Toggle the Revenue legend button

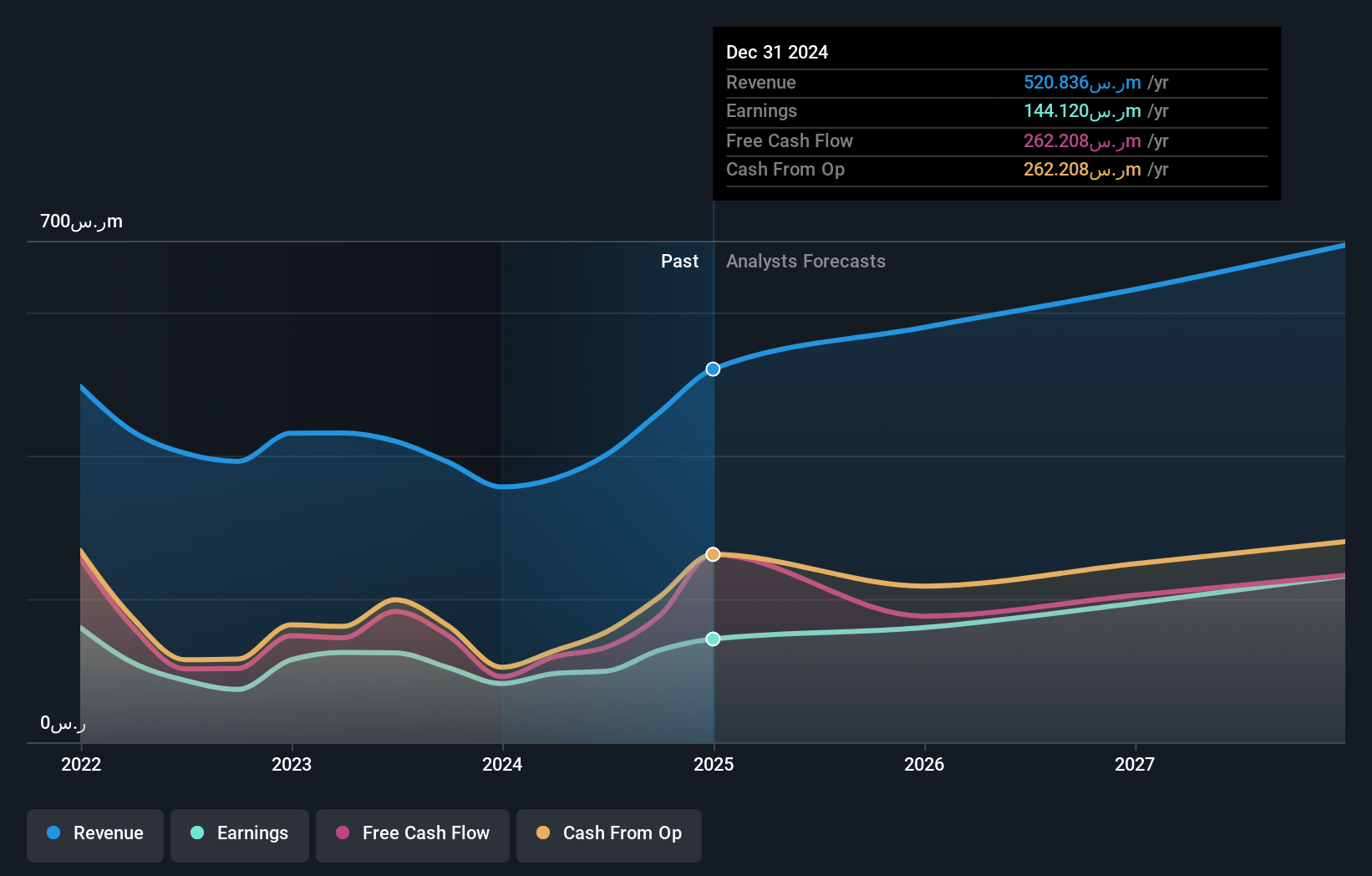(95, 835)
